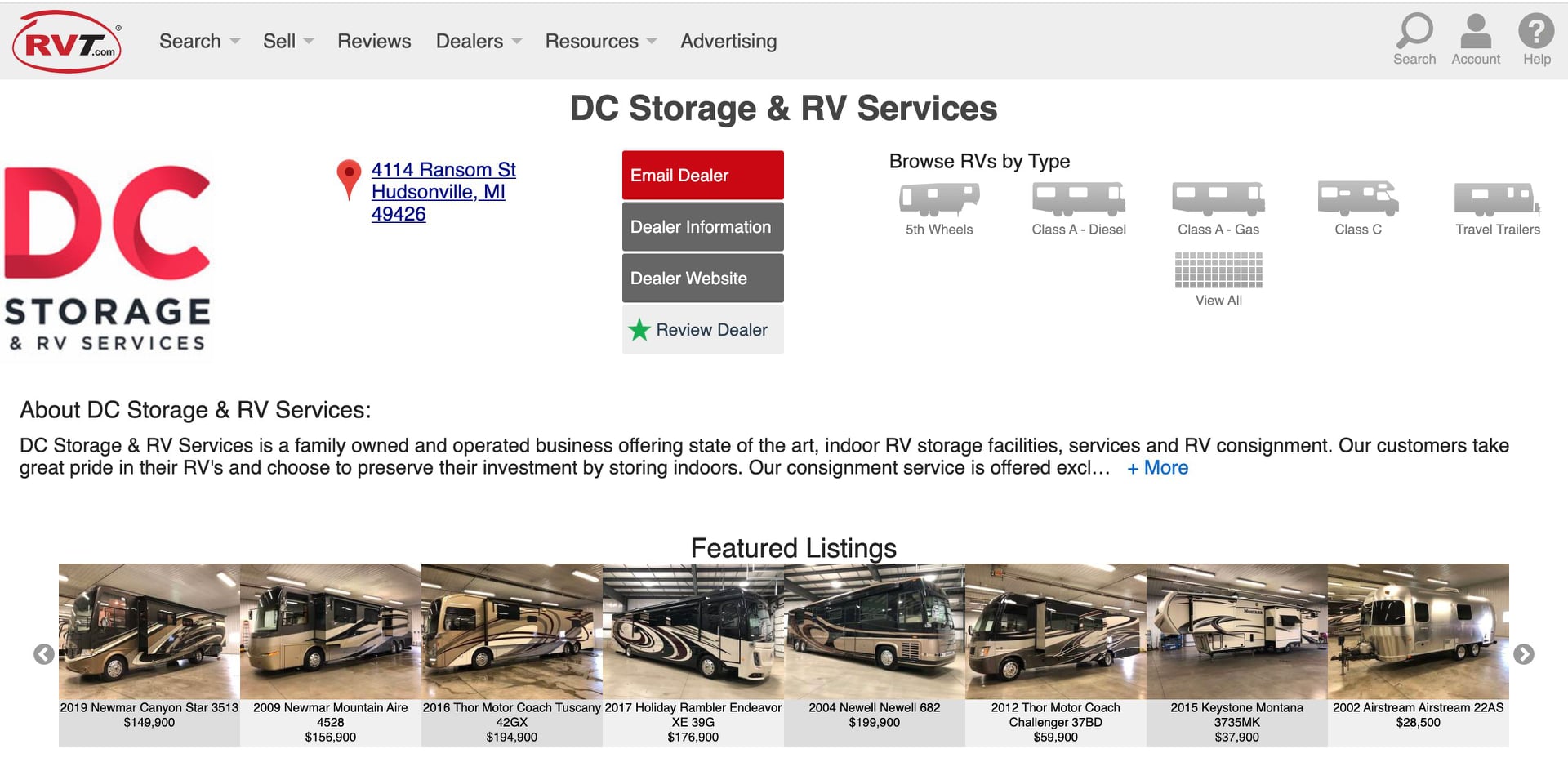Click the DC Storage & RV Services title
This screenshot has height=771, width=1568.
pyautogui.click(x=784, y=108)
